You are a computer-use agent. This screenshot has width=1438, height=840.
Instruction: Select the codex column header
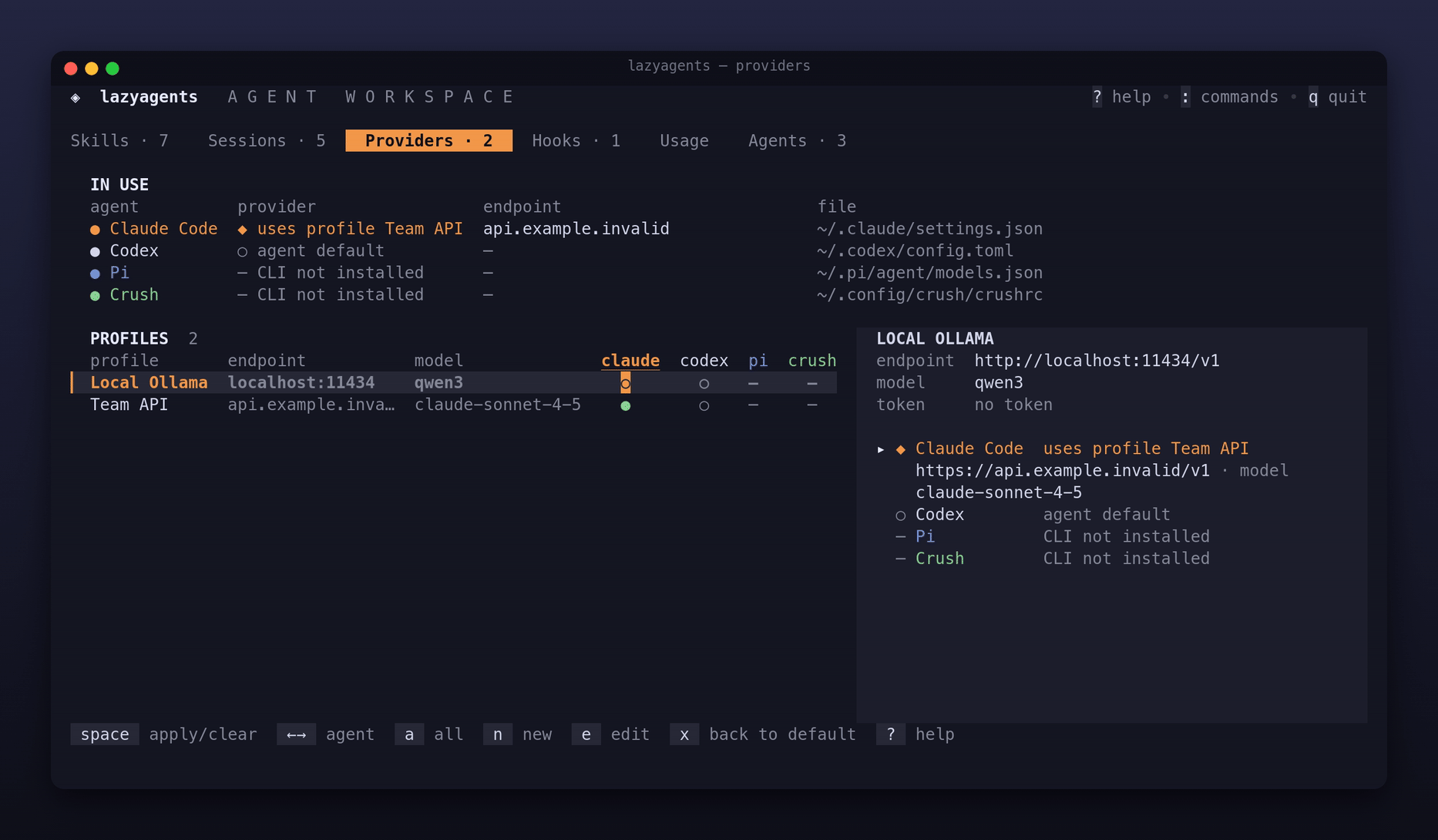click(704, 361)
